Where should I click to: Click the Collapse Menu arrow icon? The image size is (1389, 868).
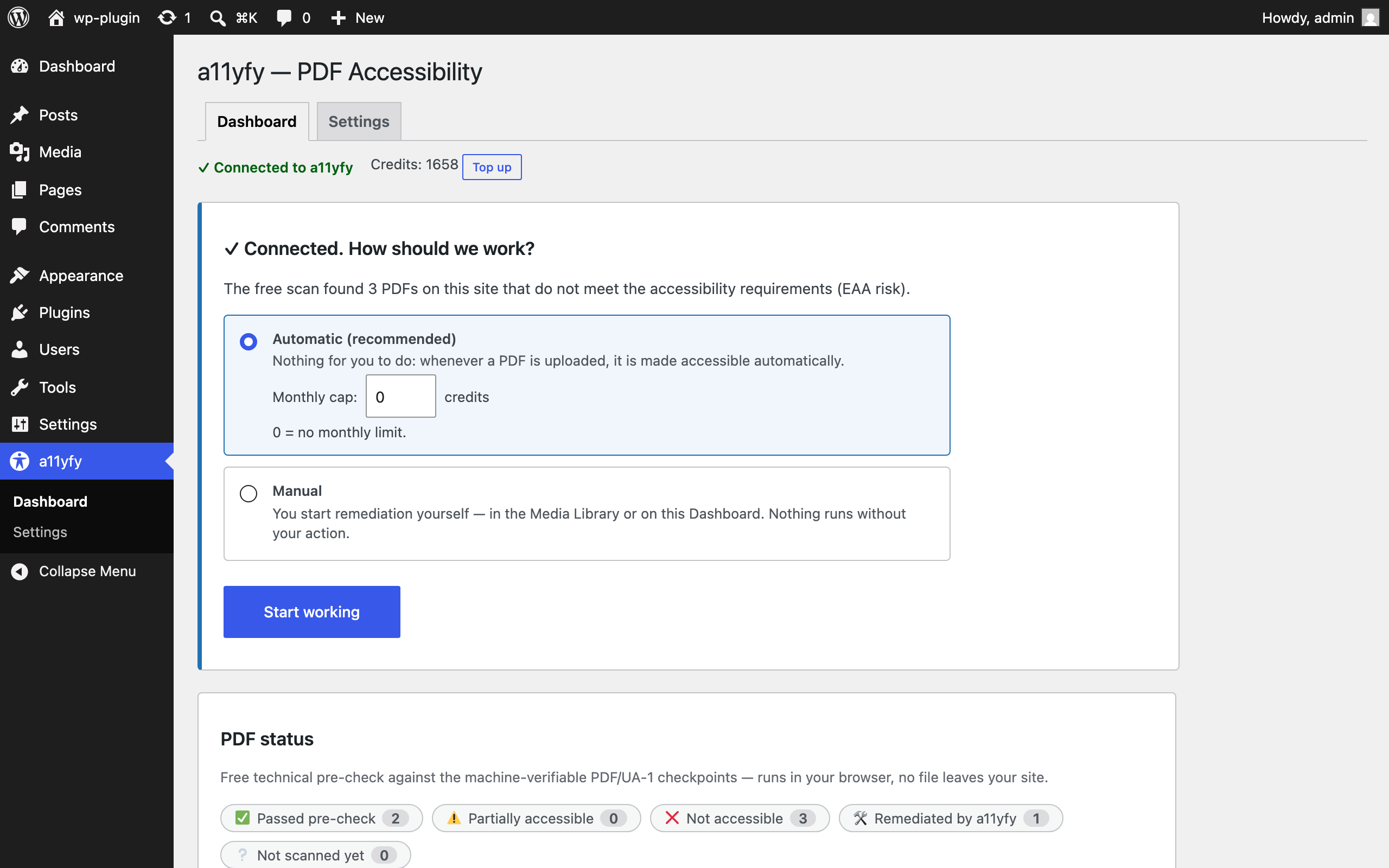pyautogui.click(x=20, y=571)
